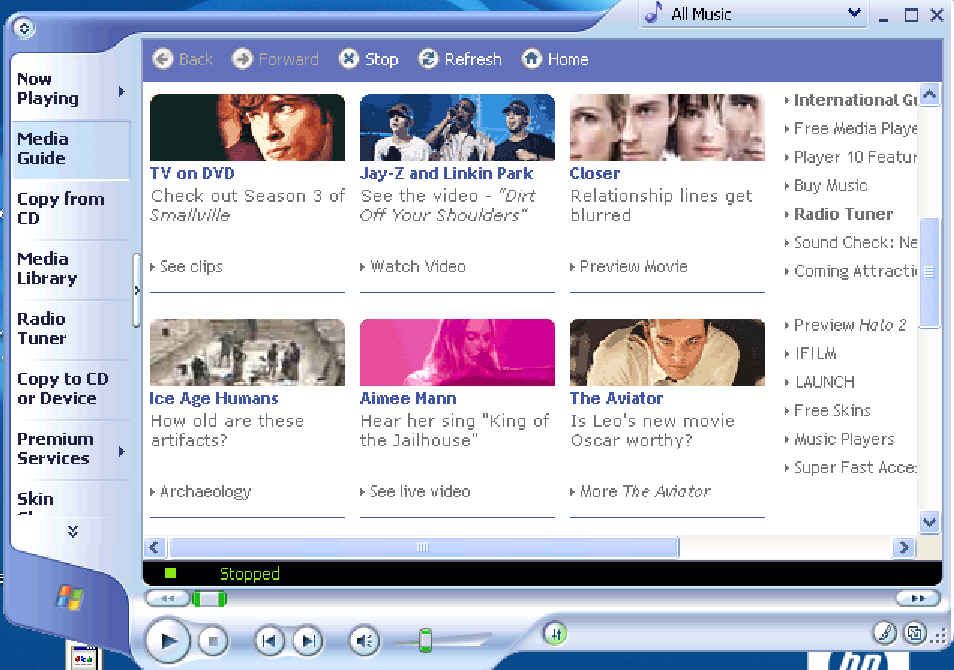
Task: Go to the Media Guide Home
Action: pos(555,59)
